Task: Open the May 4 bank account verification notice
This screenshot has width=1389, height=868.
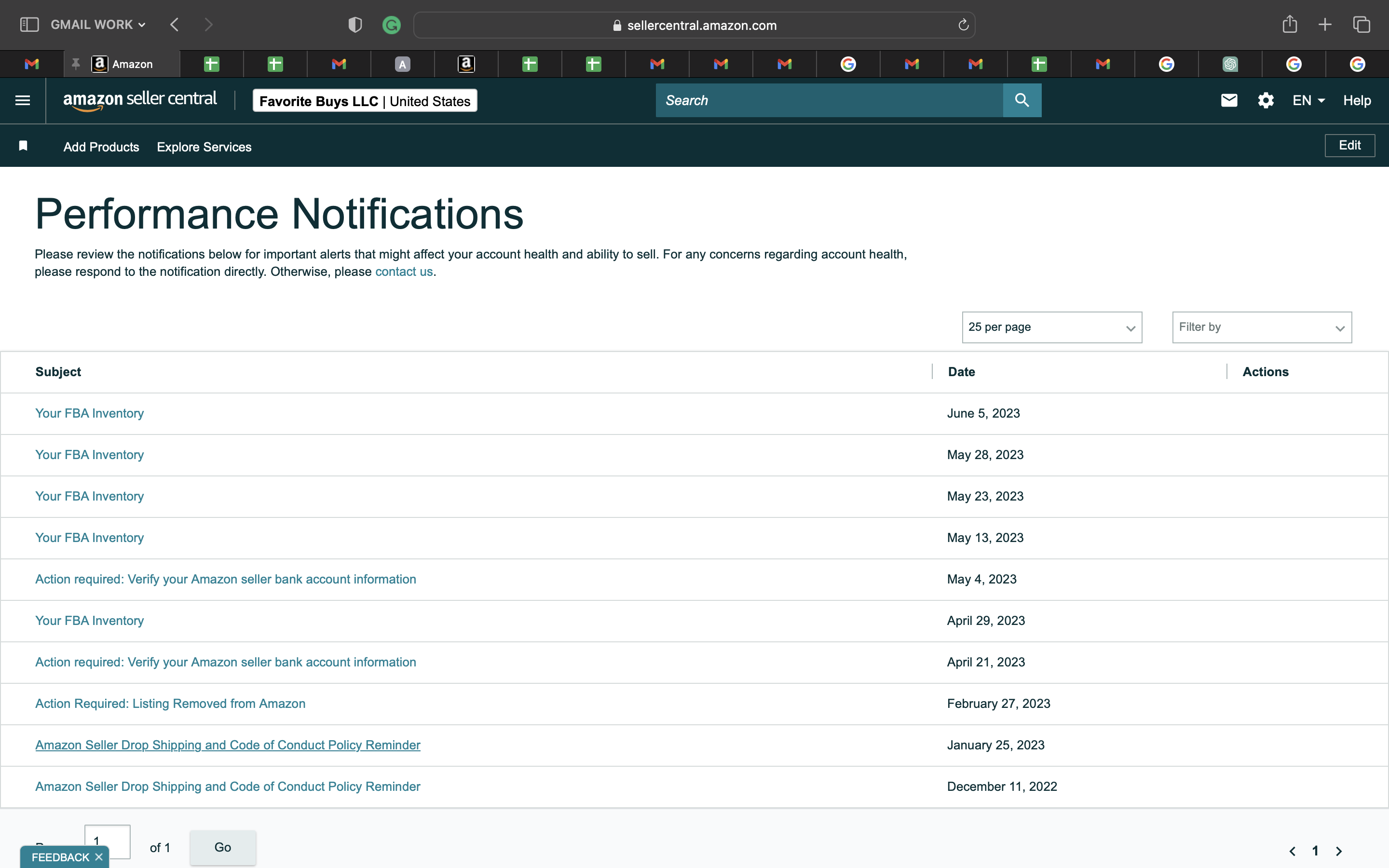Action: (226, 579)
